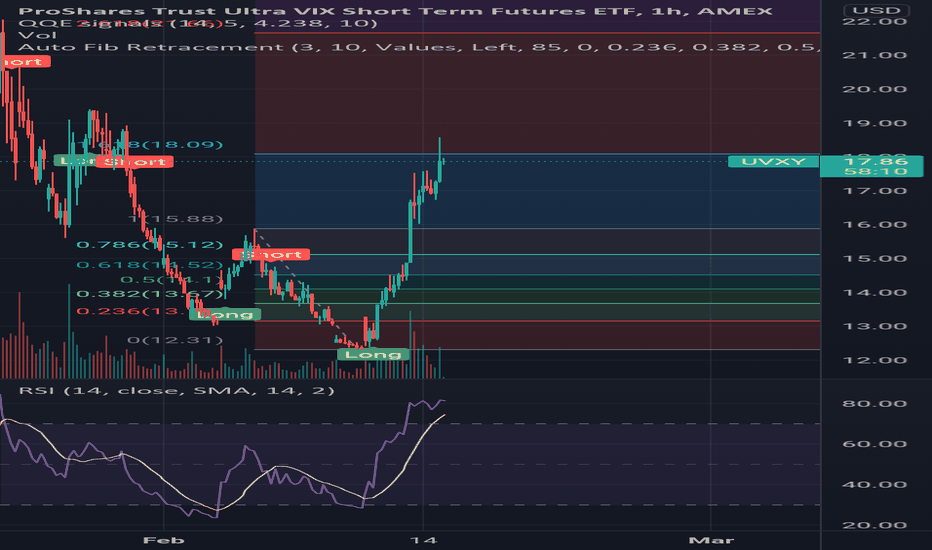932x550 pixels.
Task: Select the QQE signals indicator legend
Action: 197,23
